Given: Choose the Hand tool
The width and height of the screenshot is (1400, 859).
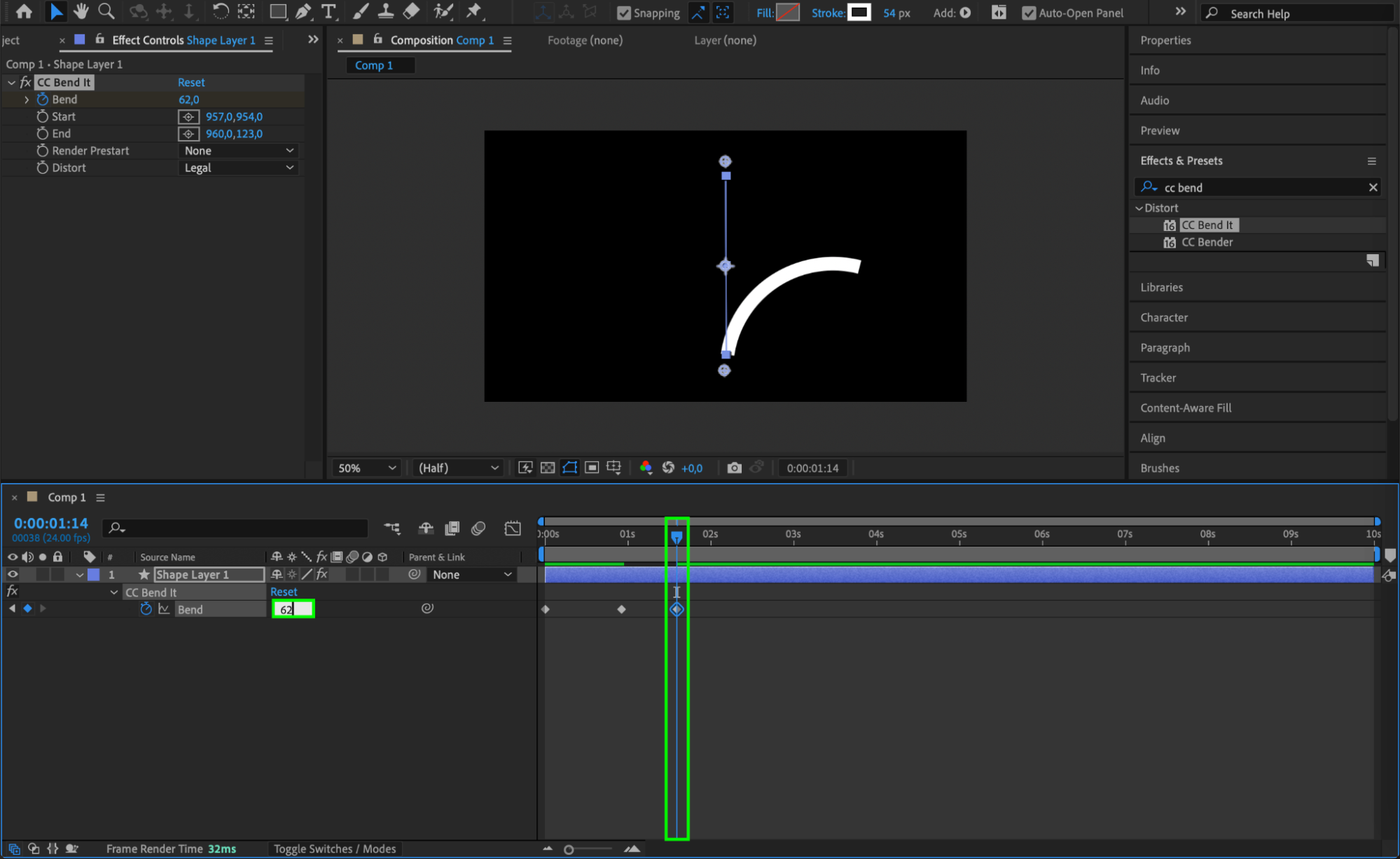Looking at the screenshot, I should (81, 11).
